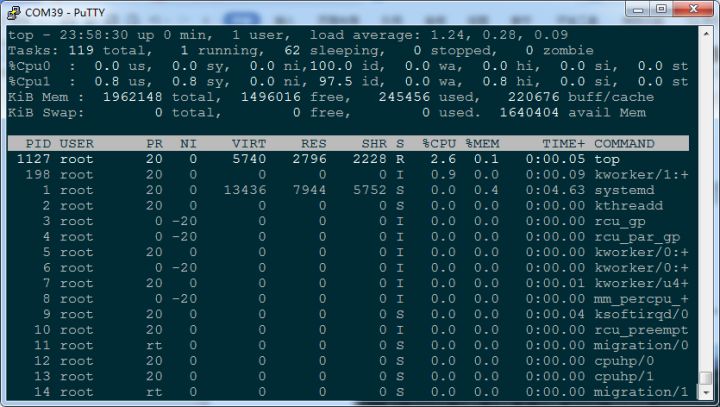Close the COM39 PuTTY window
This screenshot has height=407, width=720.
coord(693,9)
